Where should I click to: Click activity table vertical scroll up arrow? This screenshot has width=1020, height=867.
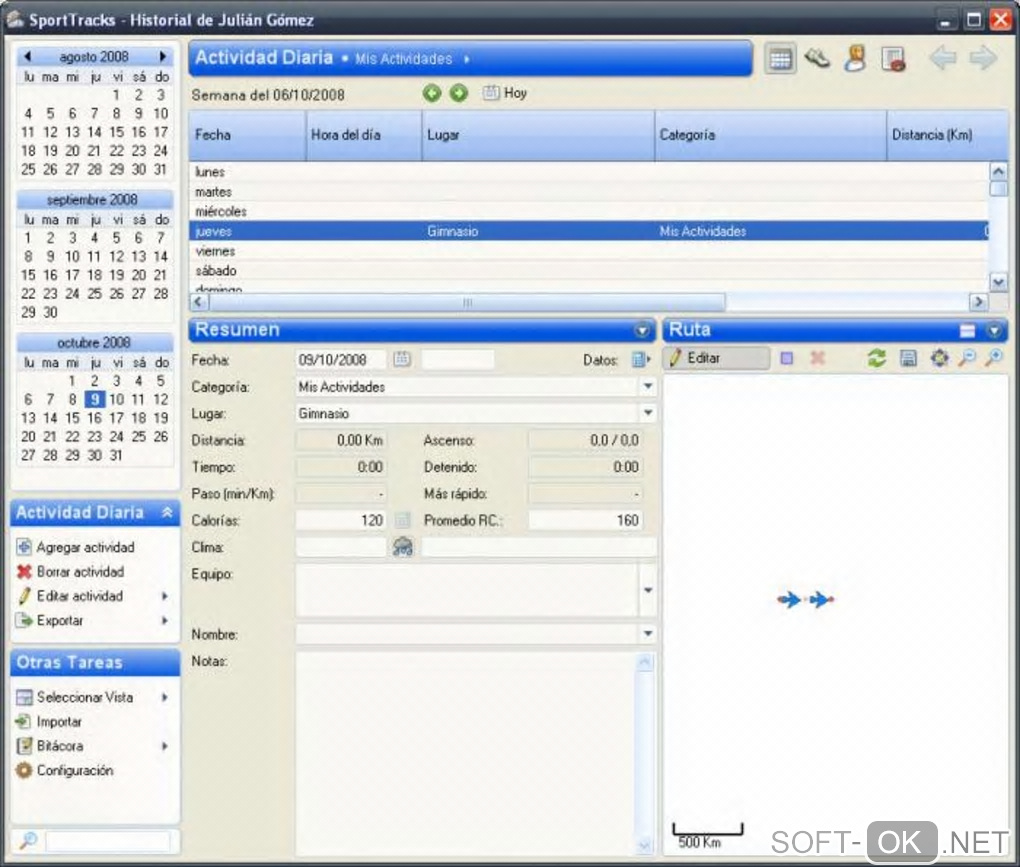tap(998, 171)
